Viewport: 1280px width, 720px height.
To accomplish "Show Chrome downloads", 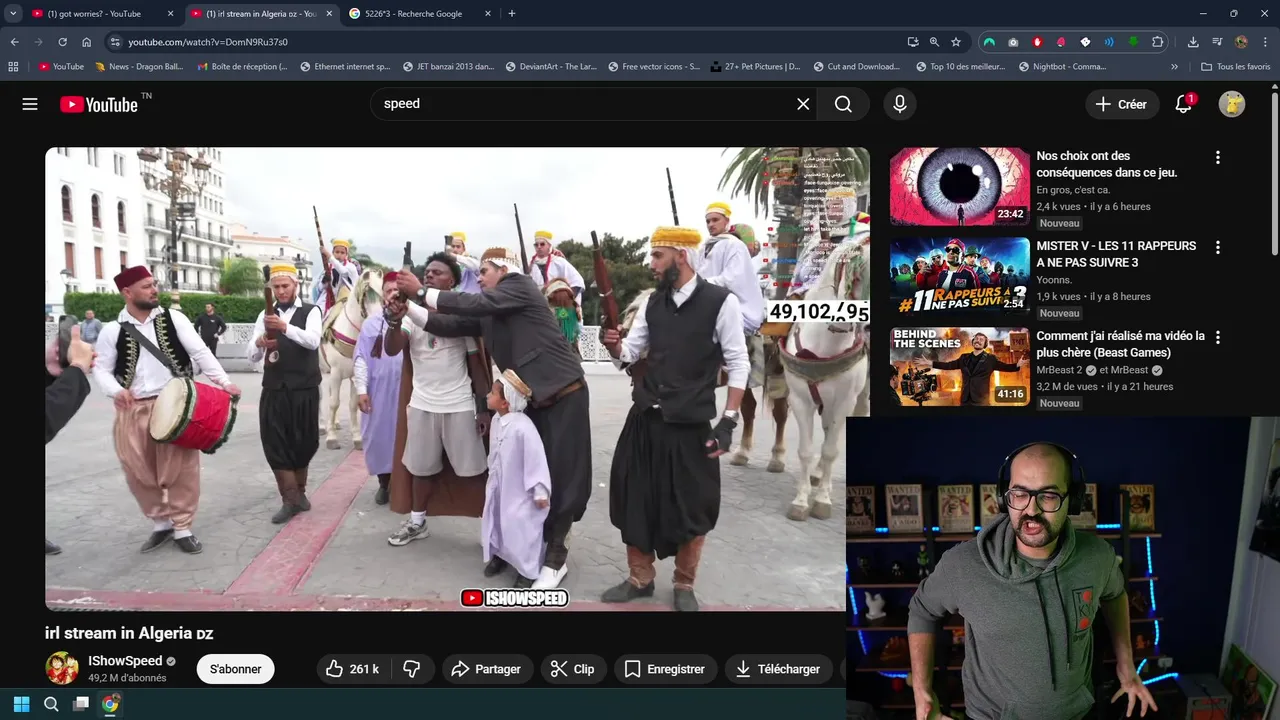I will [1193, 42].
